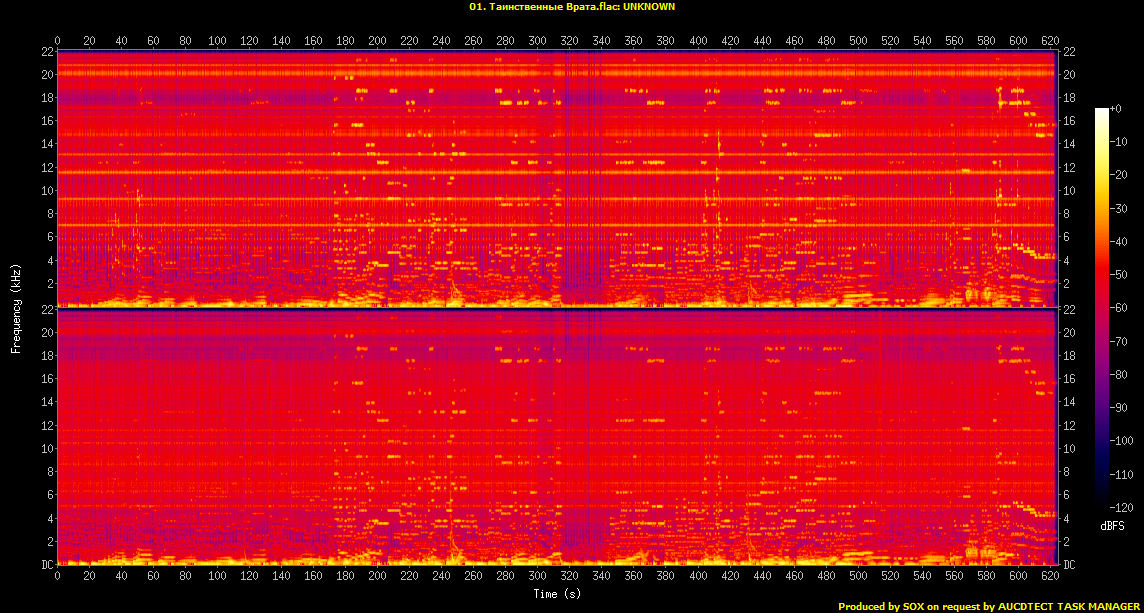Click the white top of the dBFS color bar
The image size is (1144, 613).
[1101, 111]
